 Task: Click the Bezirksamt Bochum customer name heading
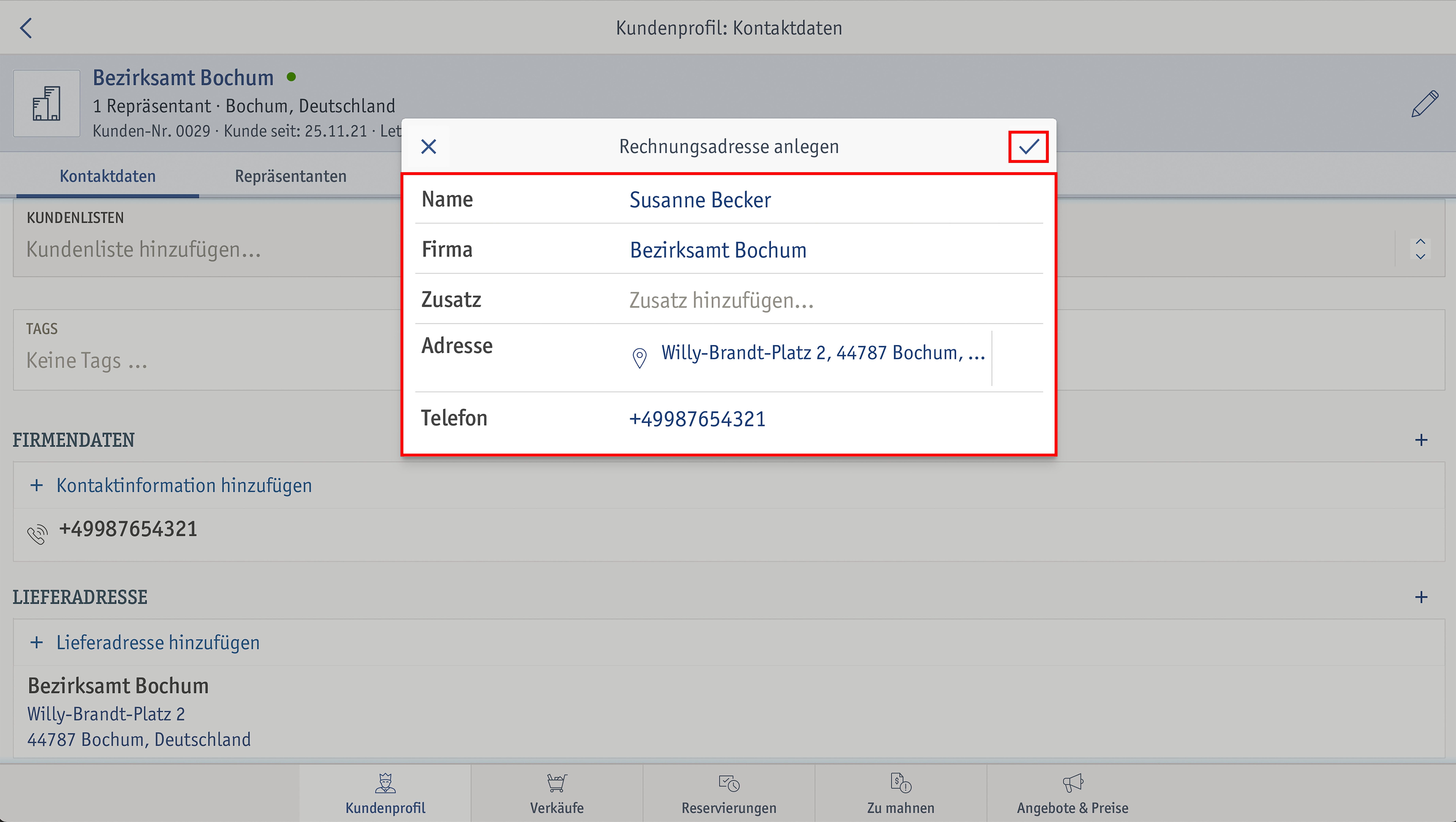click(183, 78)
